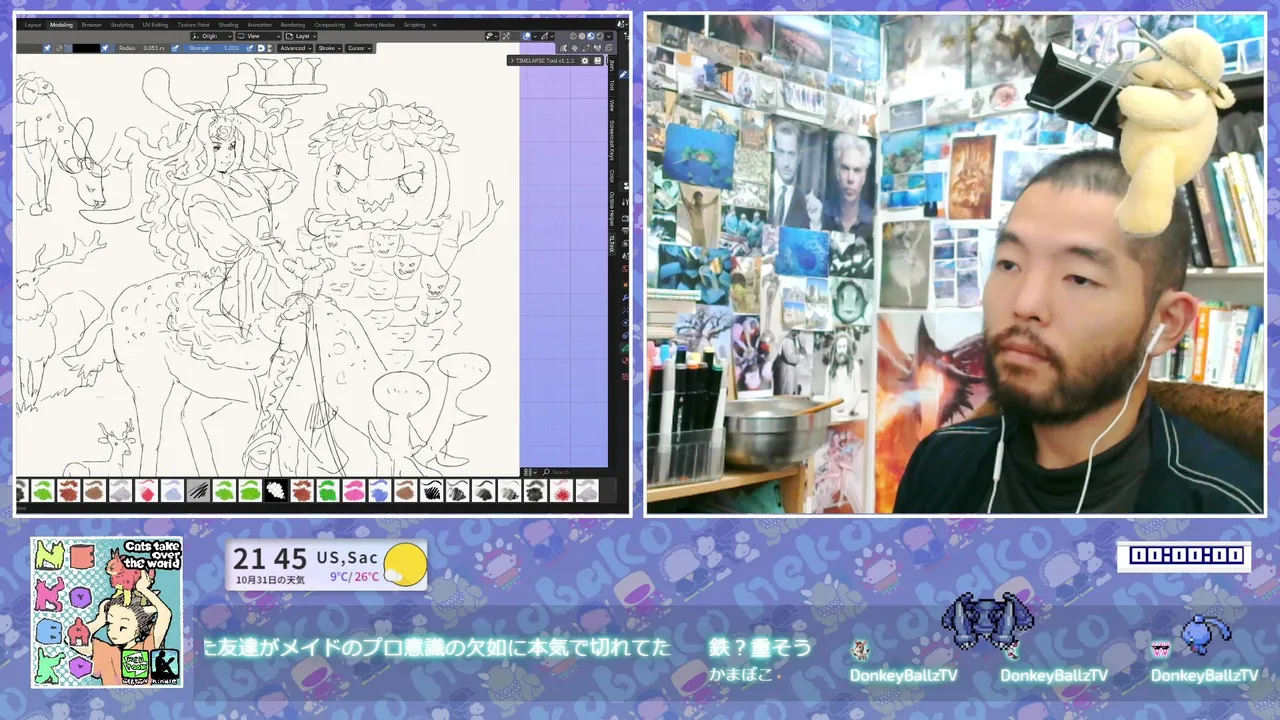Open the Color sidebar tab
The height and width of the screenshot is (720, 1280).
pos(611,176)
